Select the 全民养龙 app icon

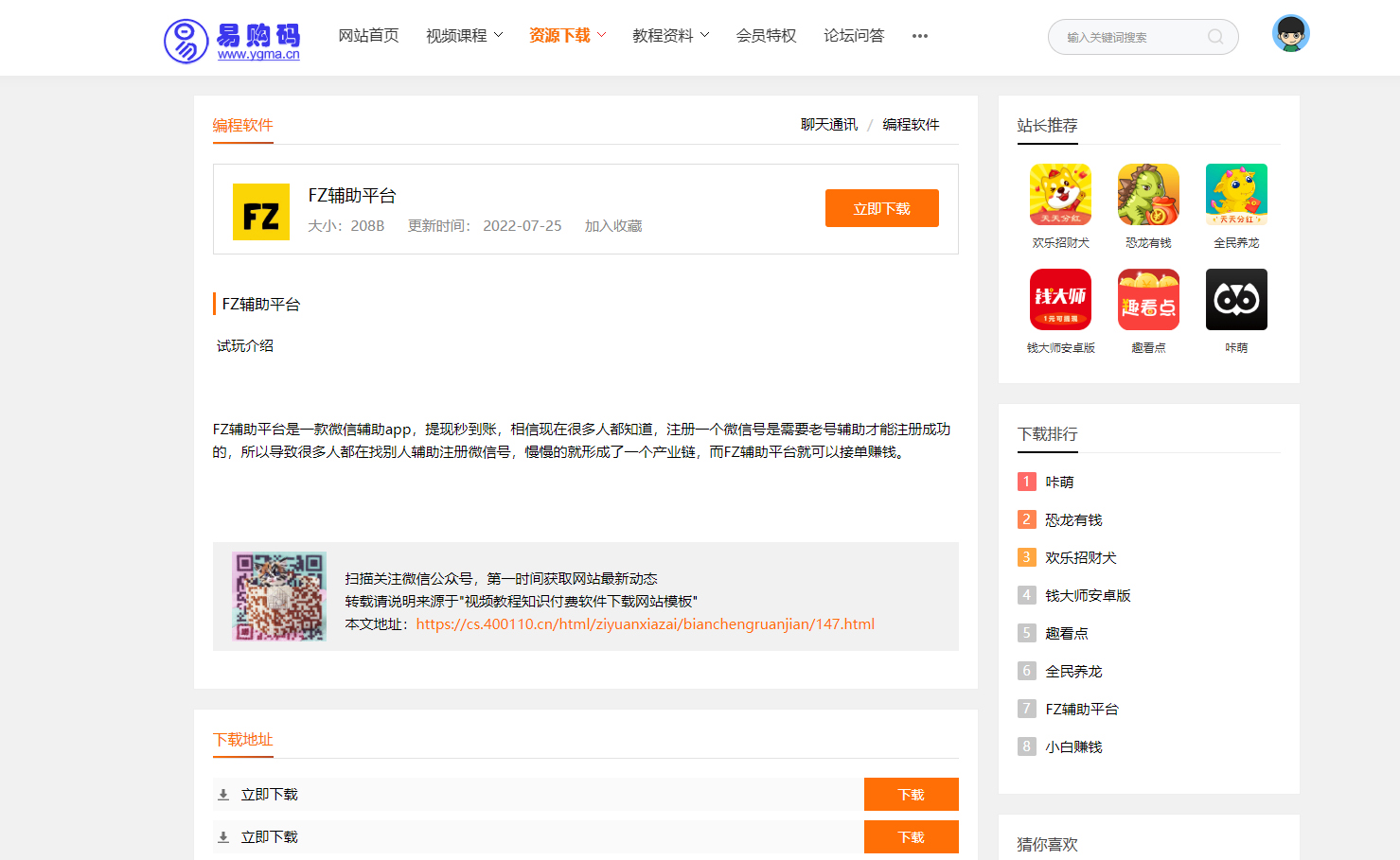[x=1236, y=195]
